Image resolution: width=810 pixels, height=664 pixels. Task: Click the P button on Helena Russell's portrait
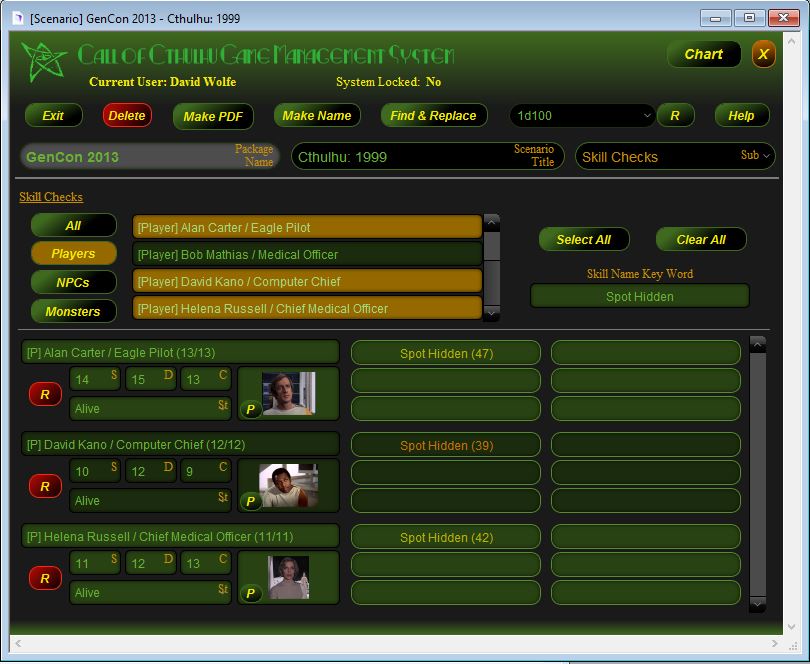(251, 593)
